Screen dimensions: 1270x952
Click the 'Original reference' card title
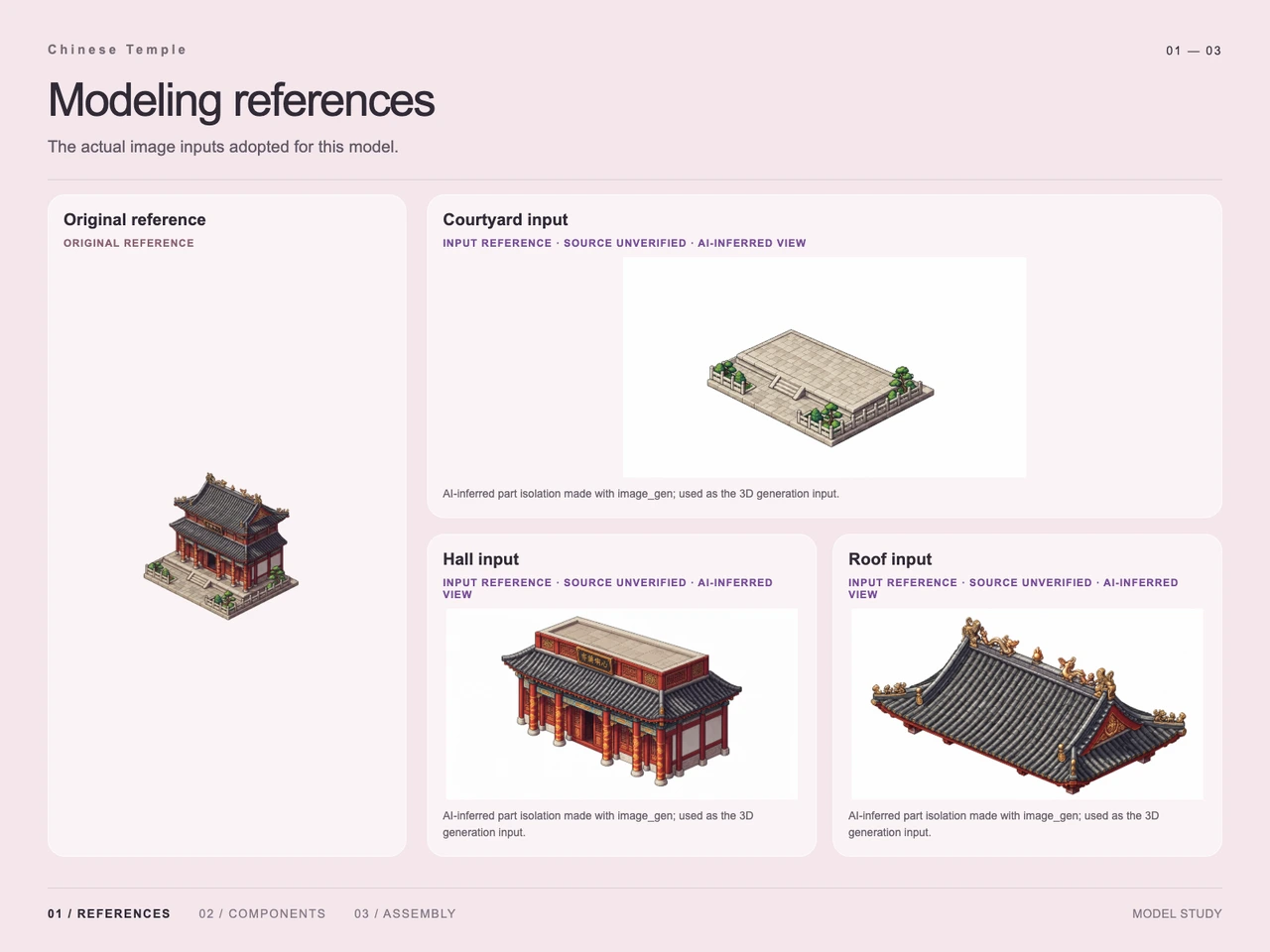[135, 219]
